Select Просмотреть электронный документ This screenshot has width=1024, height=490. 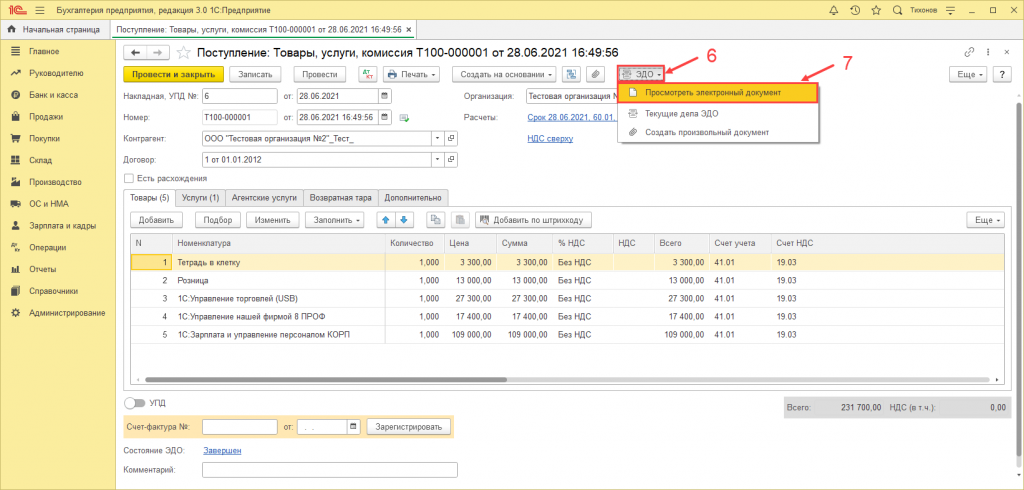718,93
